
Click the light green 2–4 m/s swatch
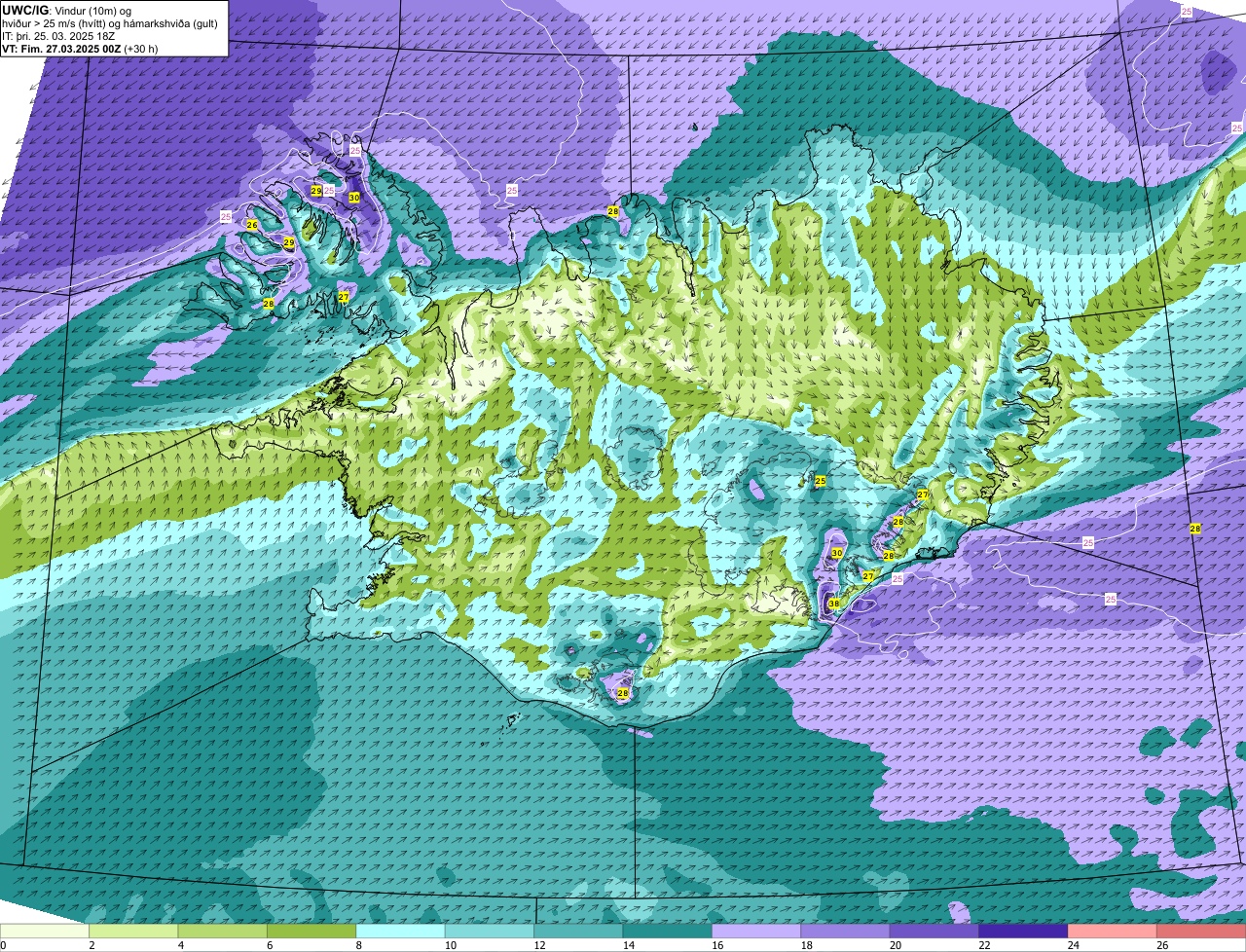133,931
